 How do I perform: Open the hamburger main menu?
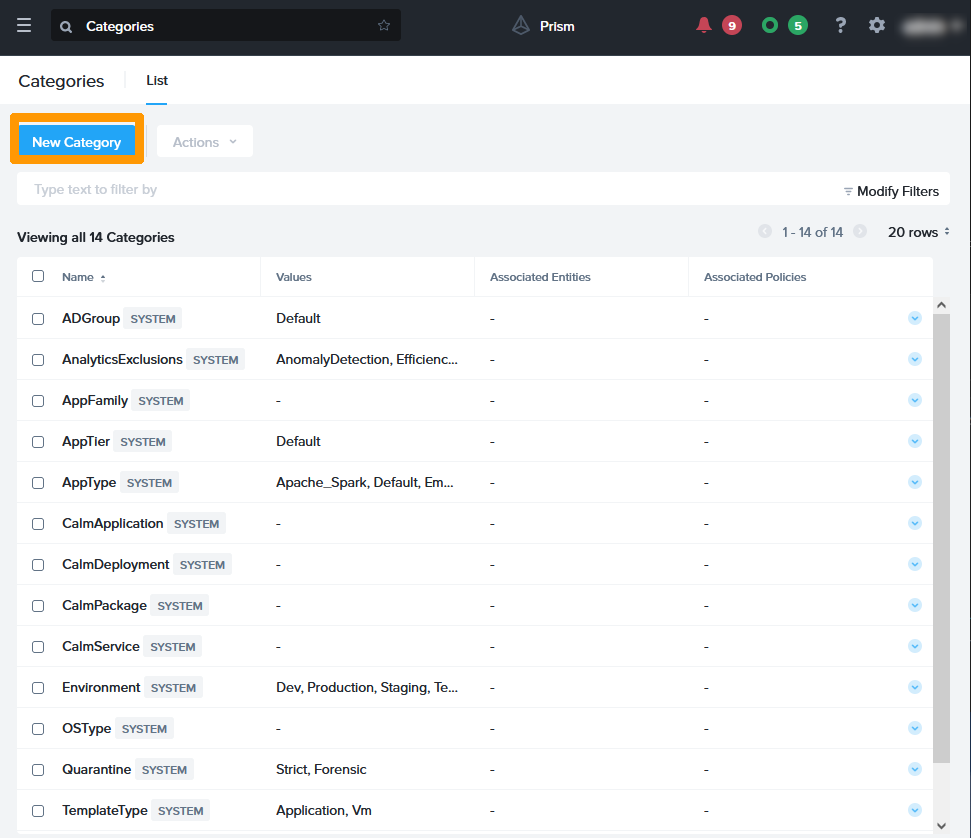[x=24, y=26]
